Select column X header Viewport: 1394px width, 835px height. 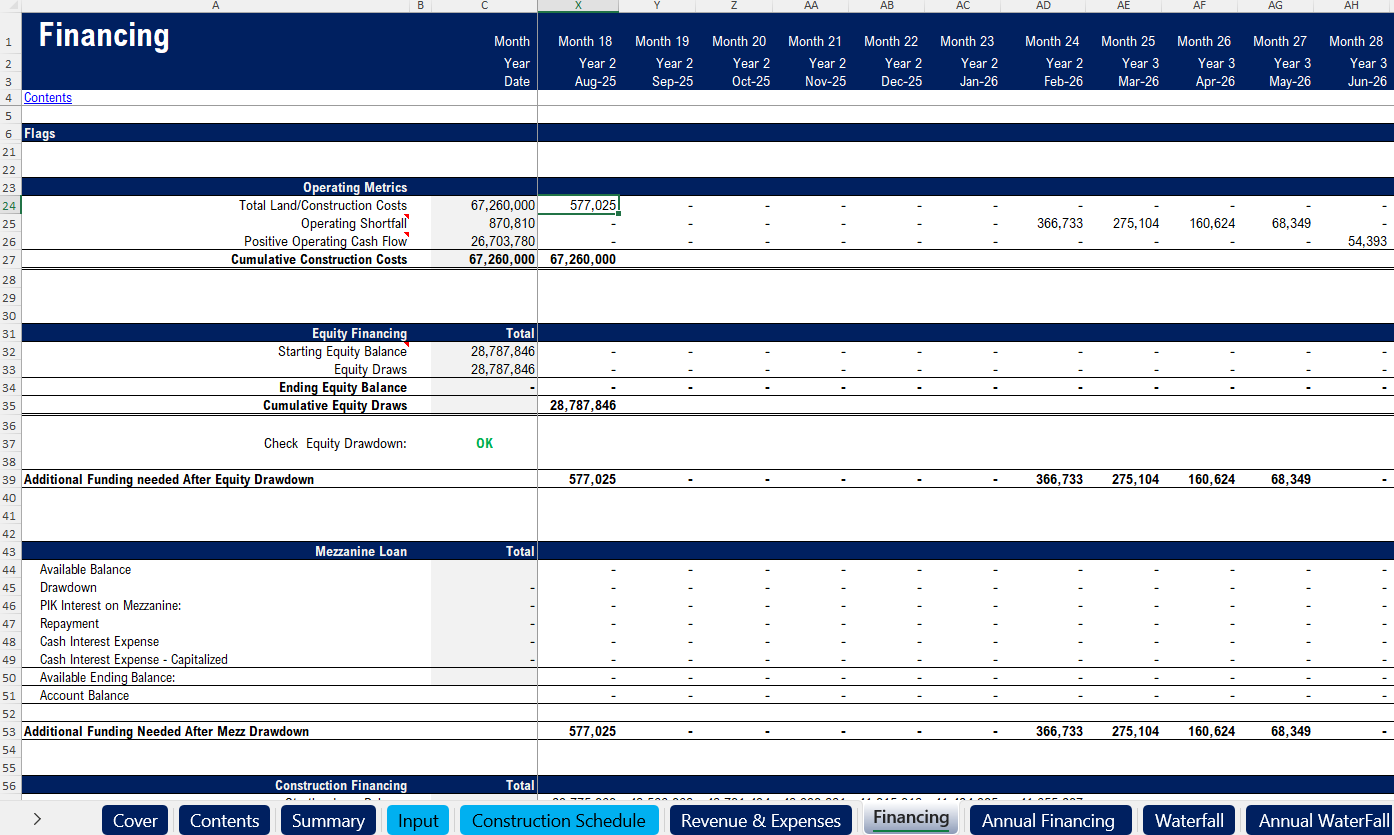coord(578,6)
